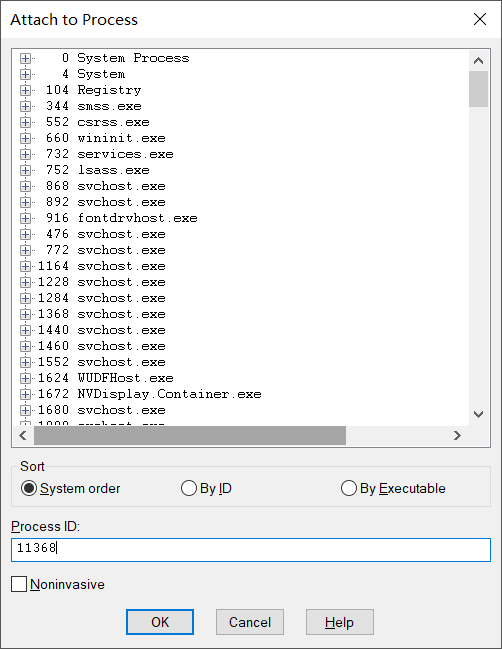Select the csrss.exe process entry
502x649 pixels.
(x=98, y=122)
